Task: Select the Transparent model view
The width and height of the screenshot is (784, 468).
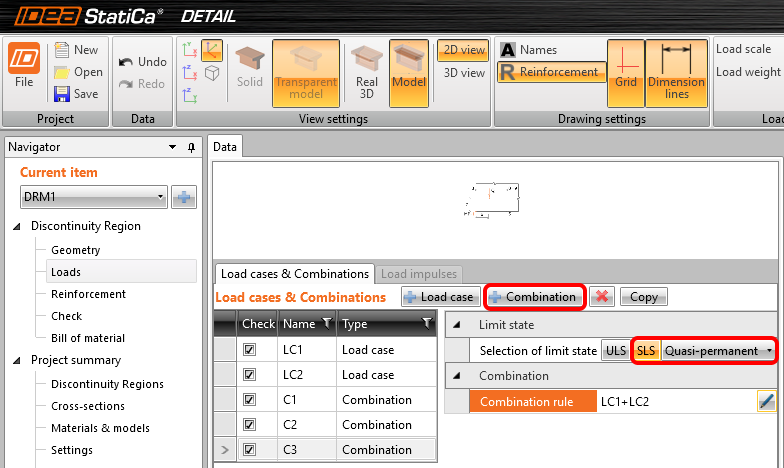Action: point(306,73)
